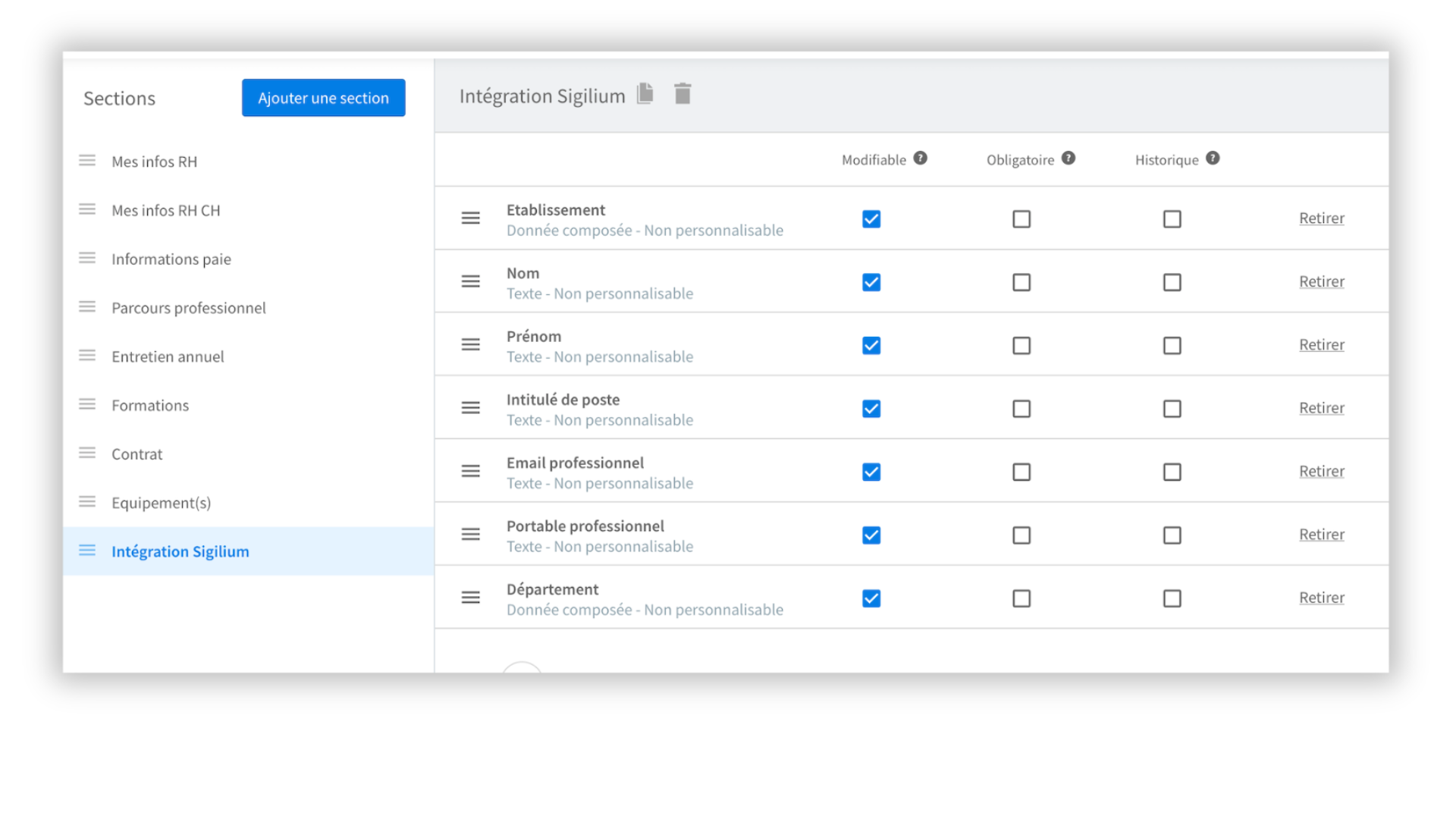Click the drag handle of the Département row
Screen dimensions: 1456x819
click(471, 598)
